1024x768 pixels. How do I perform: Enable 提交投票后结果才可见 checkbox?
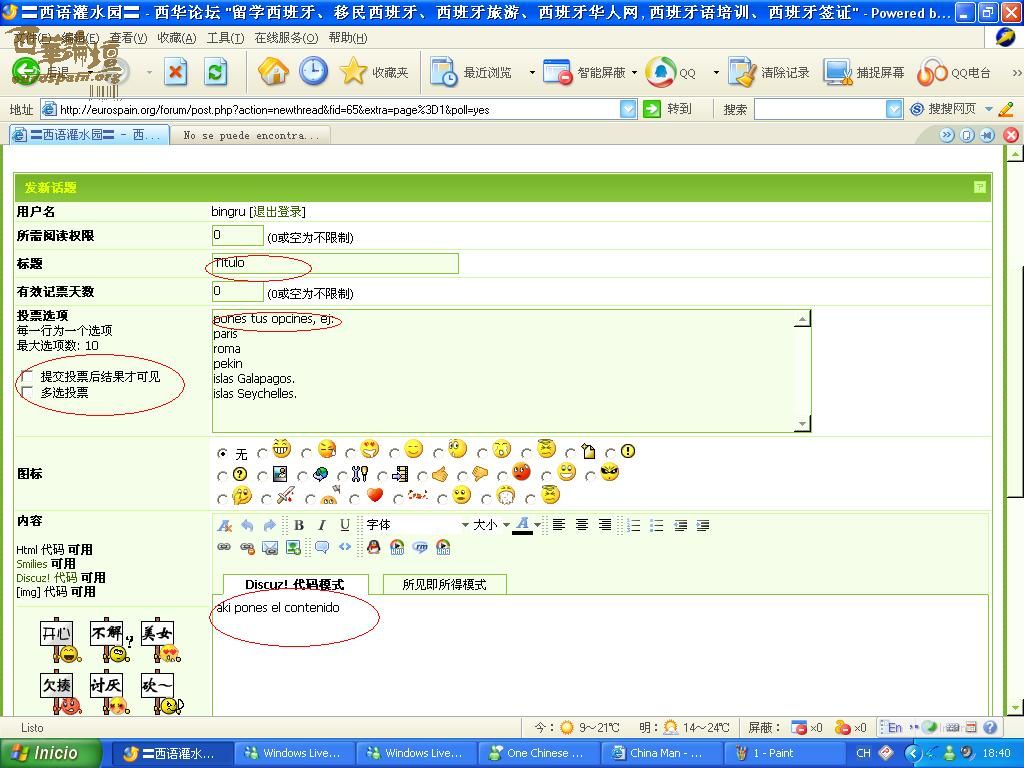[27, 377]
